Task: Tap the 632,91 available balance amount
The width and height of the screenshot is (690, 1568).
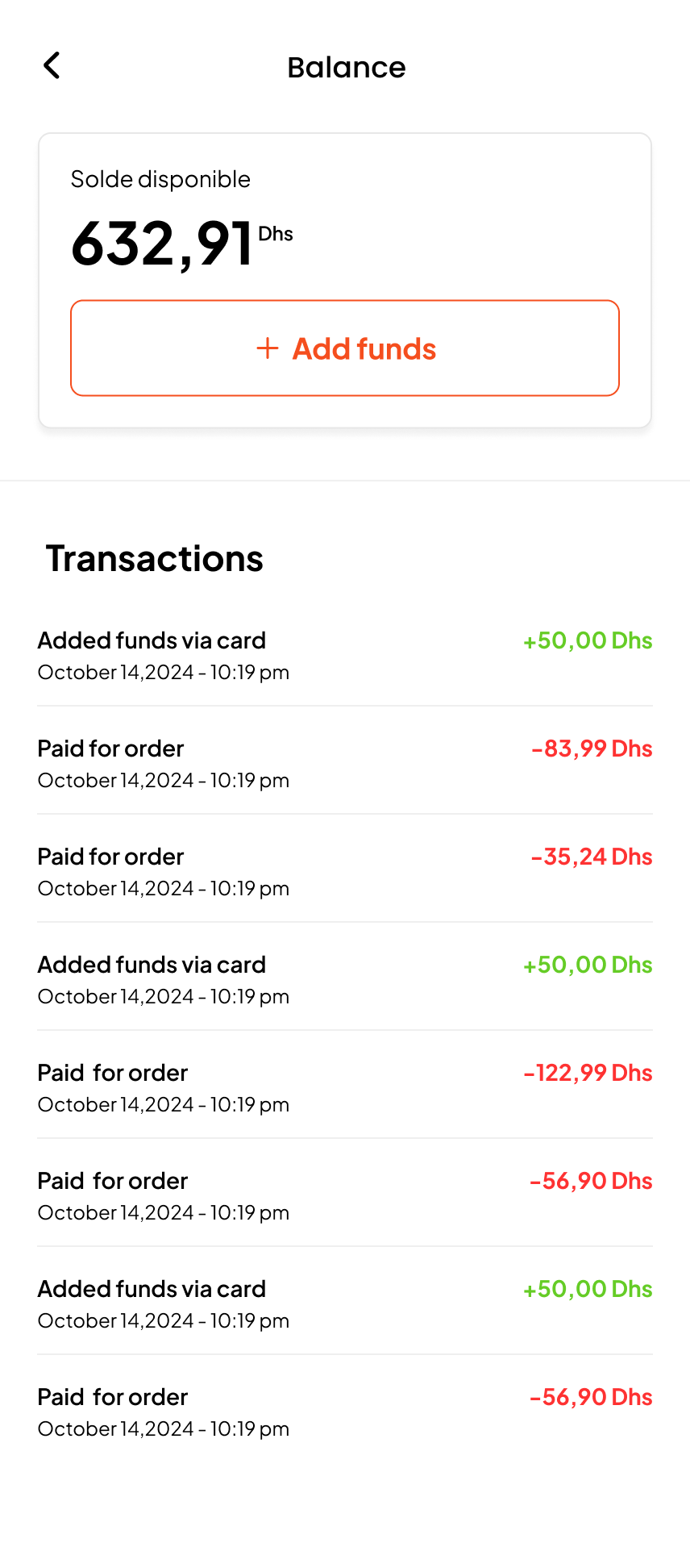Action: (162, 244)
